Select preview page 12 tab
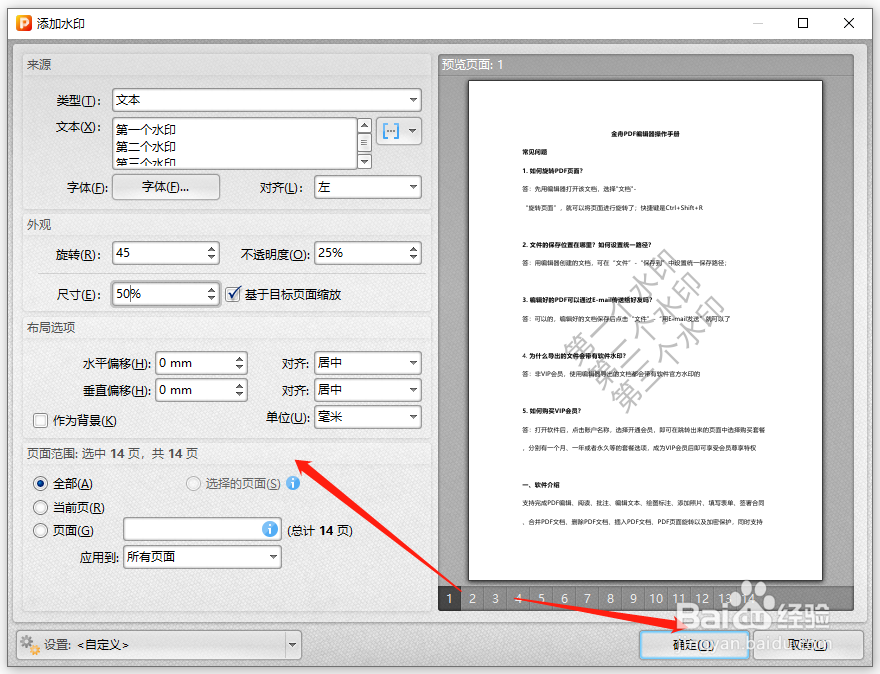Viewport: 880px width, 674px height. (x=703, y=599)
